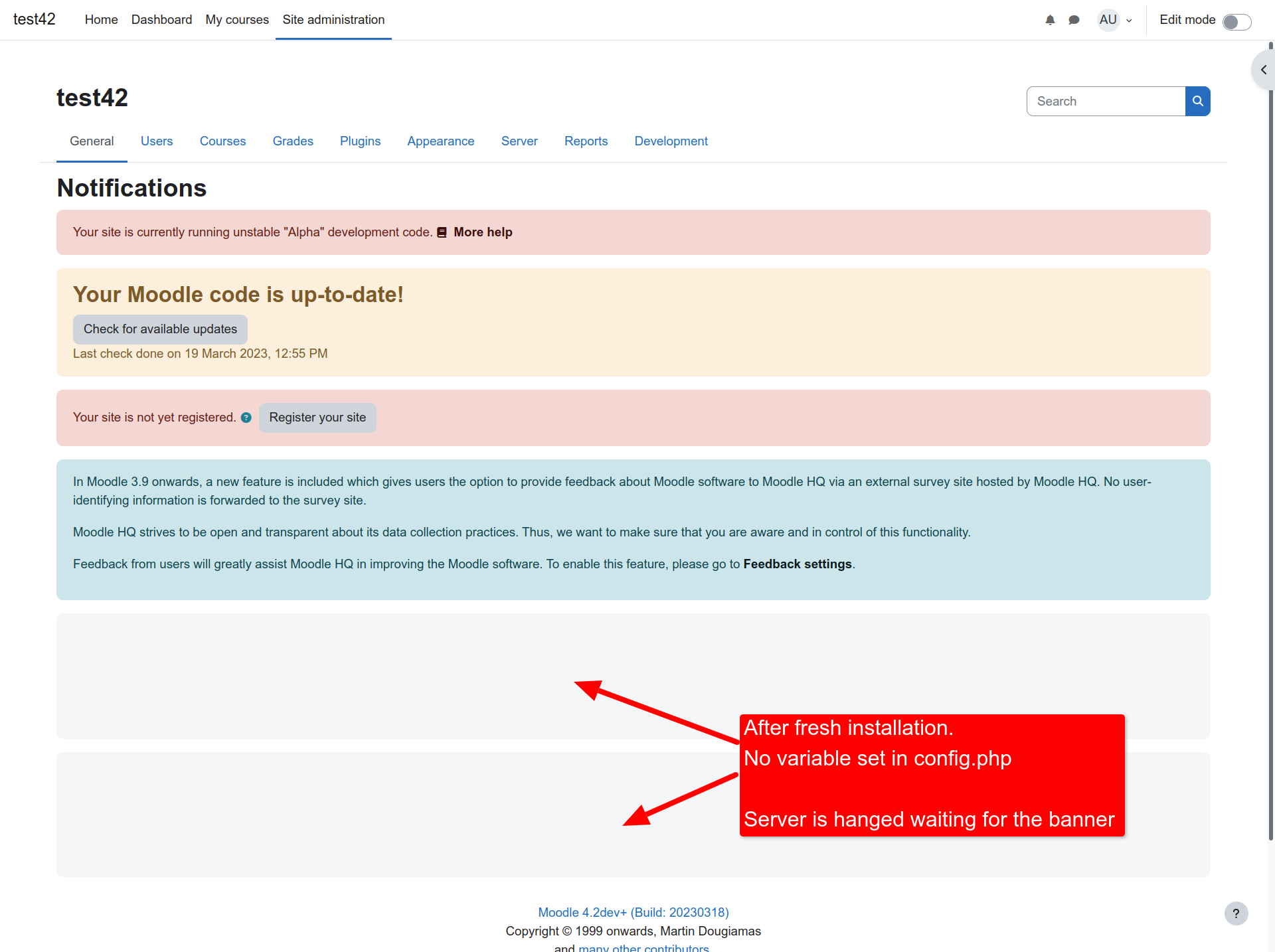Switch to the Appearance tab
The height and width of the screenshot is (952, 1275).
(x=441, y=141)
